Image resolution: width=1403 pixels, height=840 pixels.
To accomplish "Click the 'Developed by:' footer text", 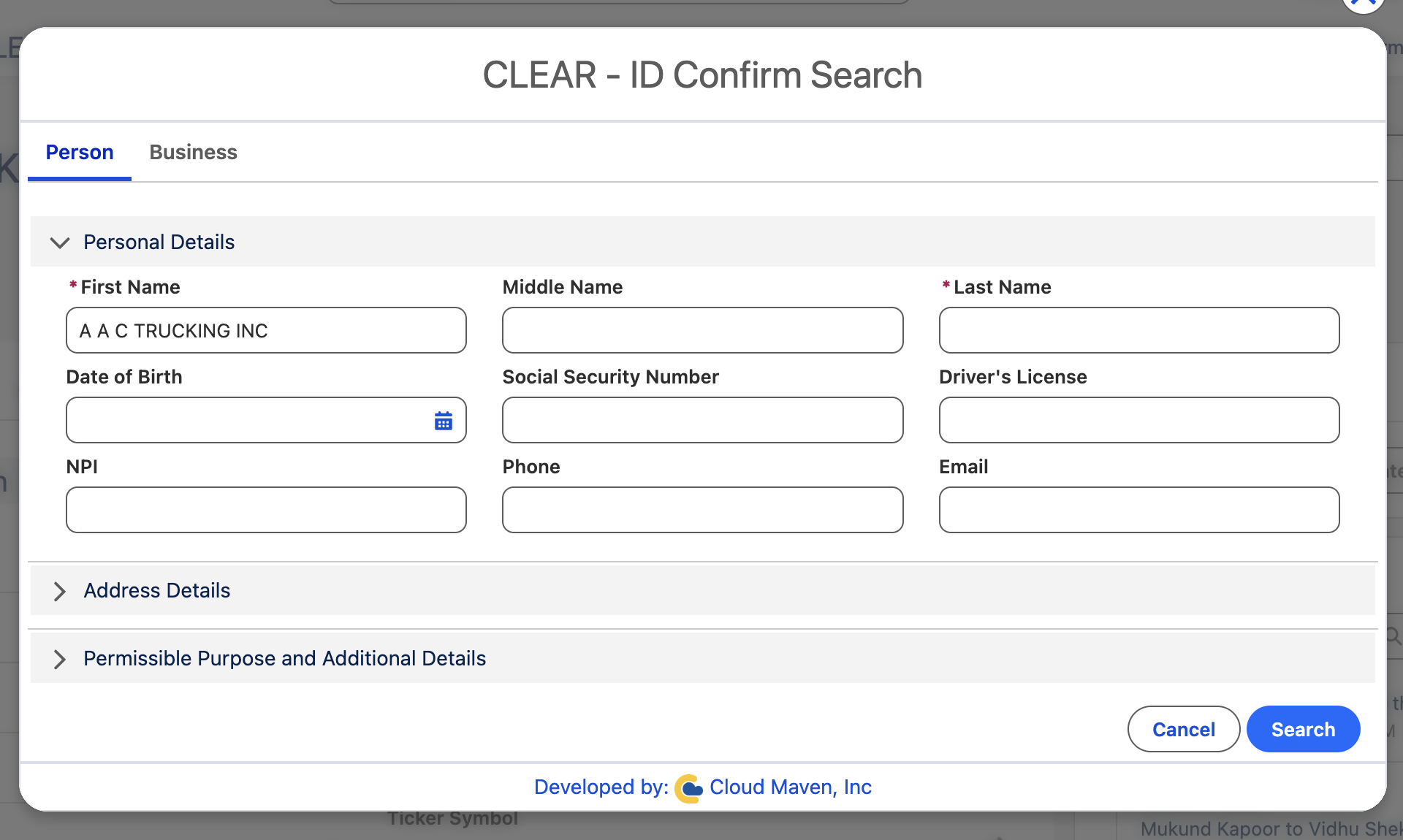I will (601, 787).
